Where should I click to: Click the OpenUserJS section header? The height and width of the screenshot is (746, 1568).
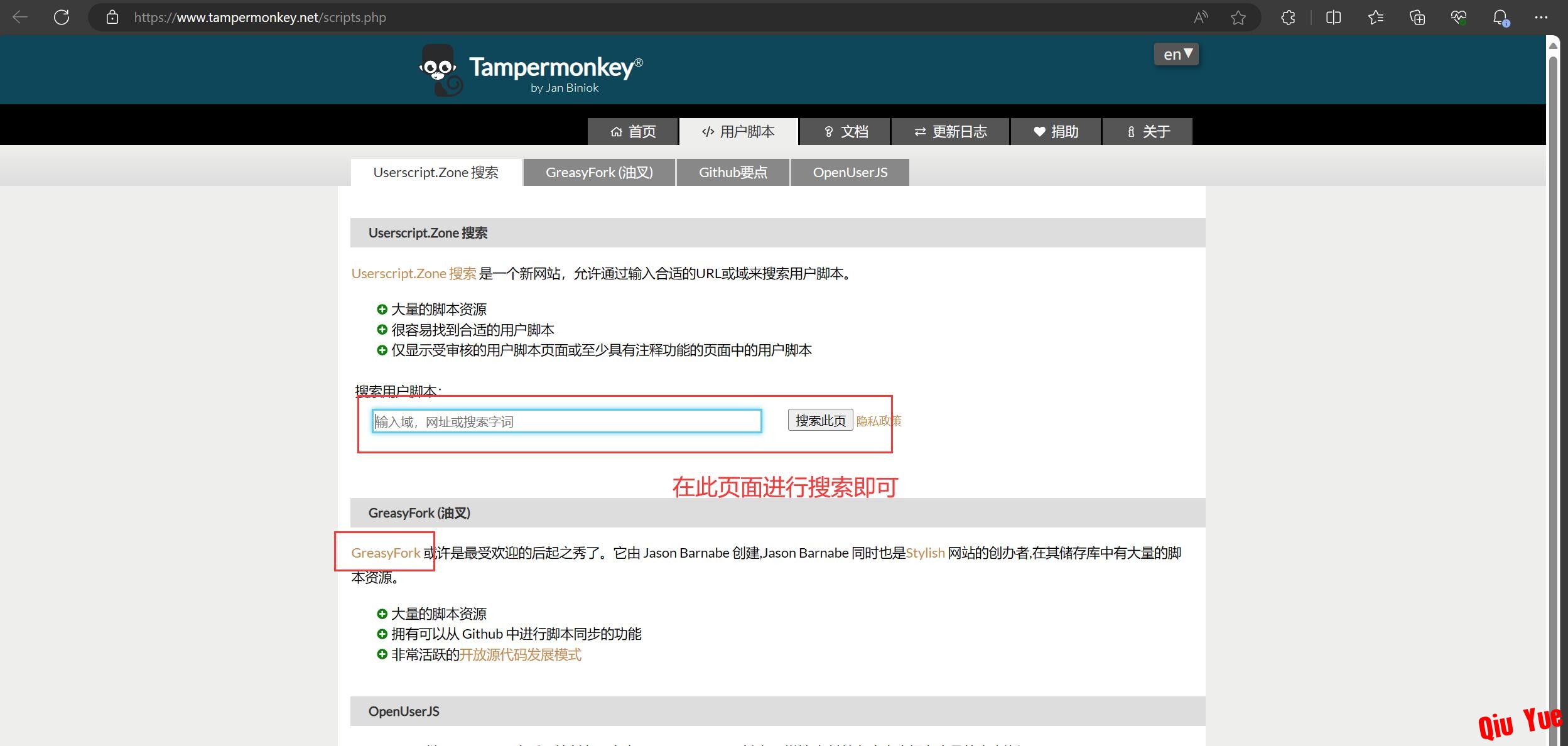(x=777, y=711)
